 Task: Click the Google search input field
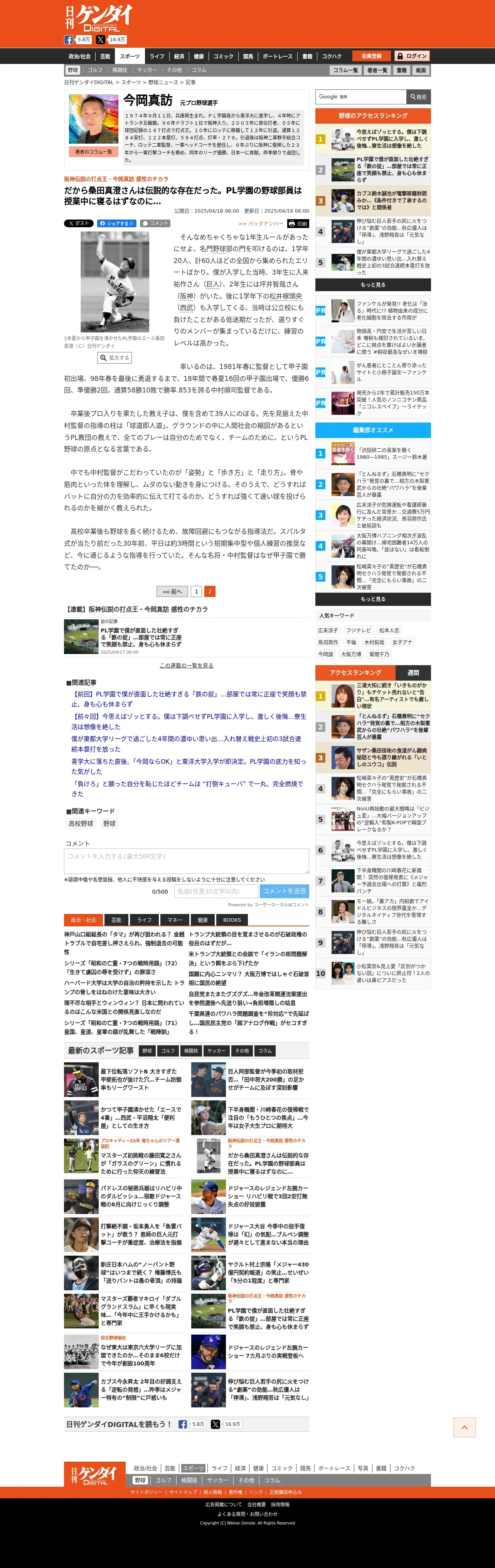click(x=361, y=97)
